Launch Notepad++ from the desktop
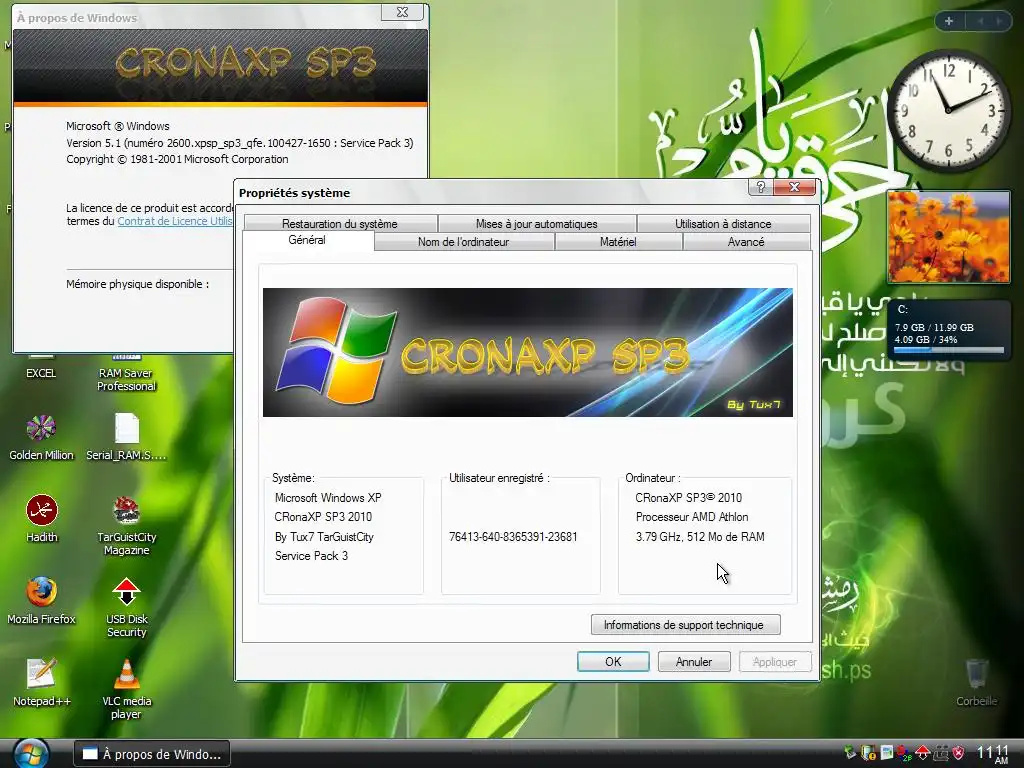The width and height of the screenshot is (1024, 768). click(42, 683)
